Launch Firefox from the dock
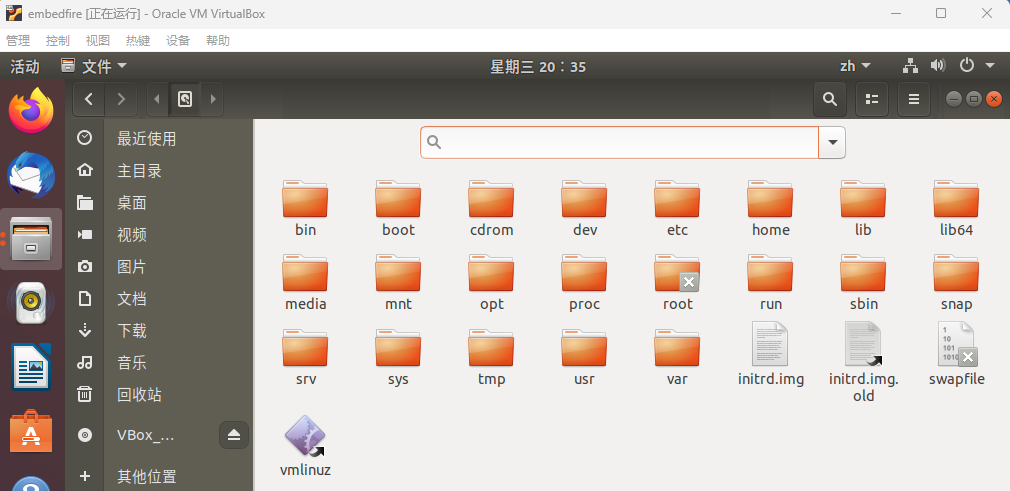The width and height of the screenshot is (1010, 491). coord(32,110)
